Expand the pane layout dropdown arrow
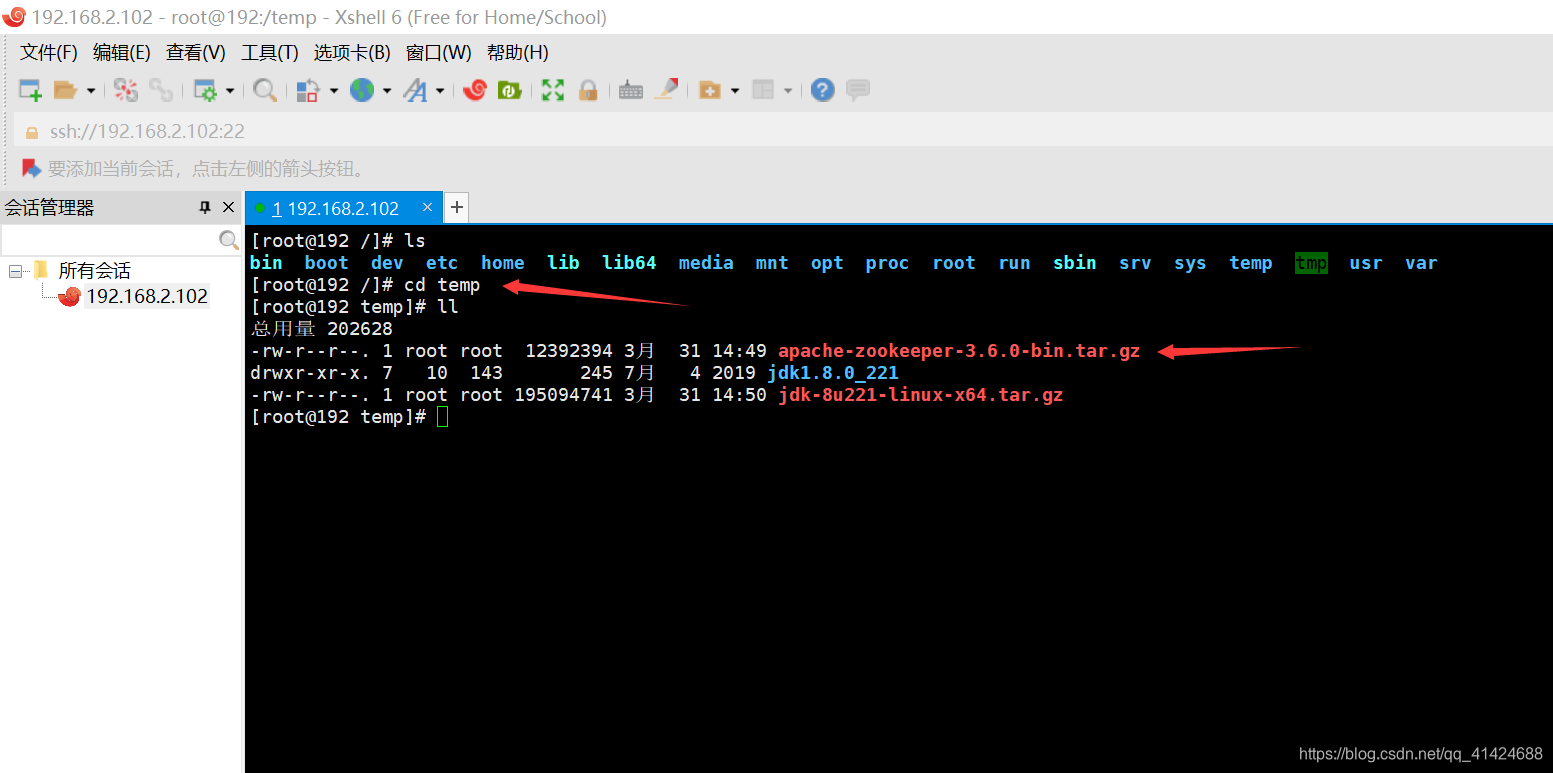The height and width of the screenshot is (773, 1553). tap(788, 91)
